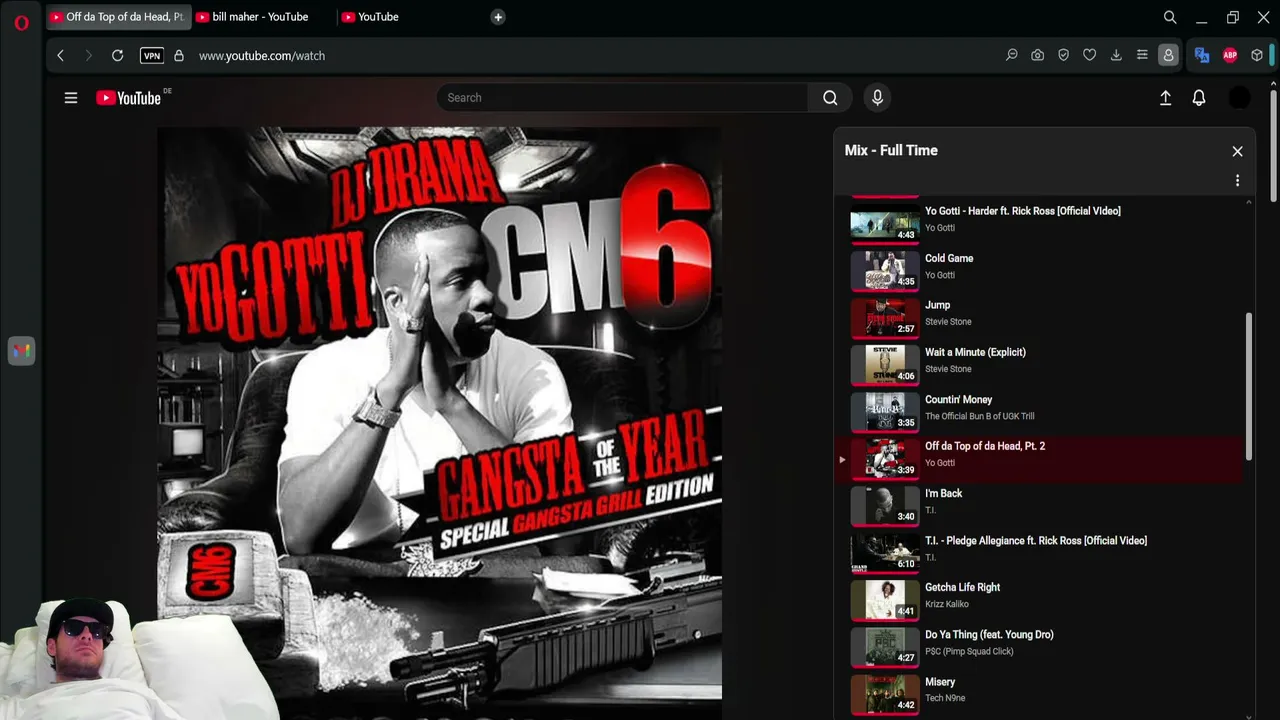Open a new browser tab

pos(498,17)
